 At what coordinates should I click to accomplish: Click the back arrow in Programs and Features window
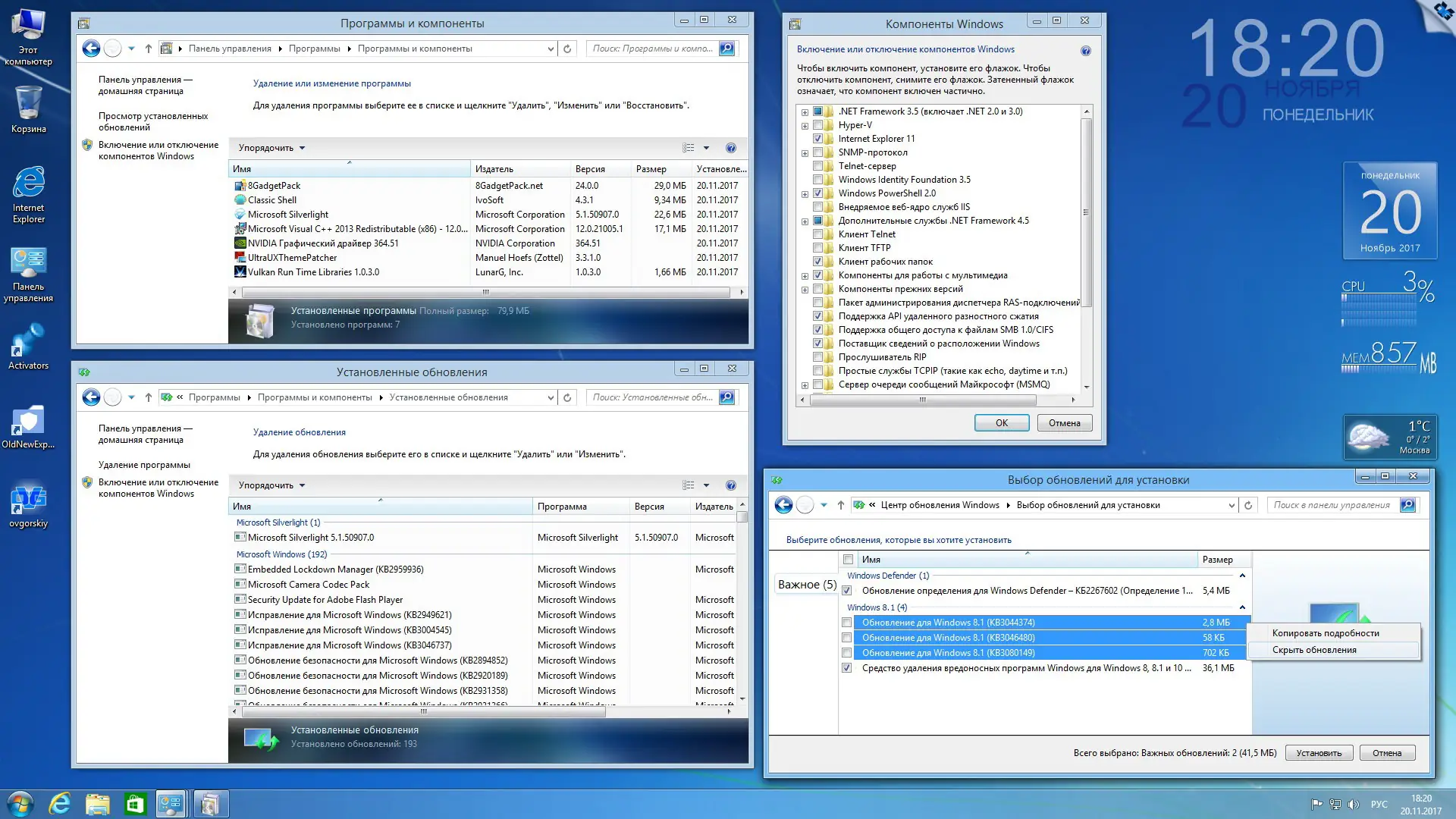tap(91, 49)
